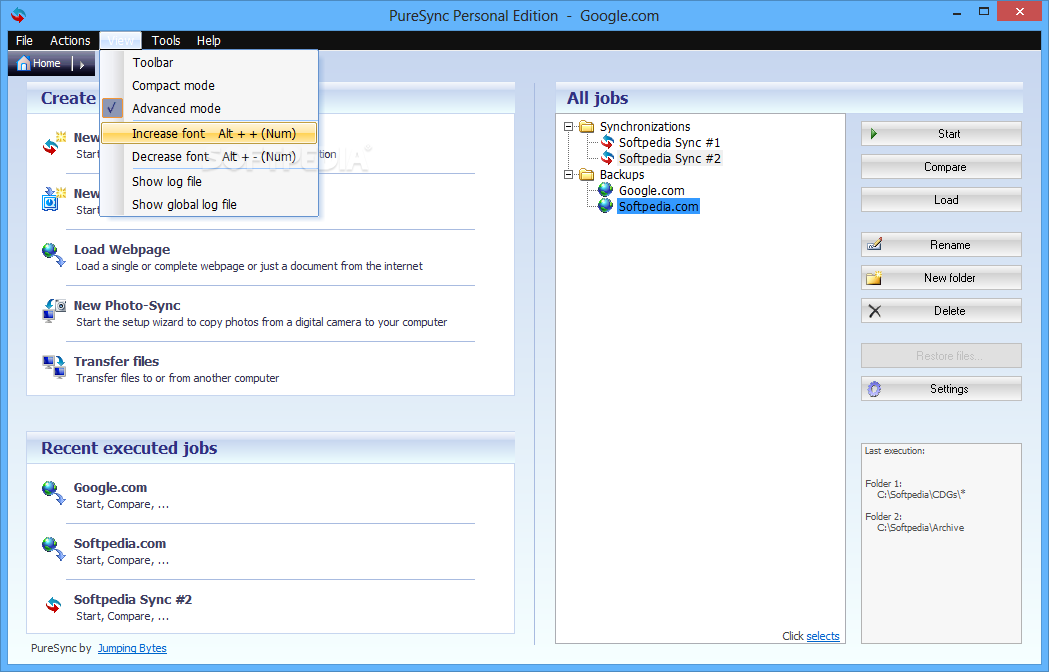Select the Synchronizations folder label
The height and width of the screenshot is (672, 1049).
pos(645,127)
